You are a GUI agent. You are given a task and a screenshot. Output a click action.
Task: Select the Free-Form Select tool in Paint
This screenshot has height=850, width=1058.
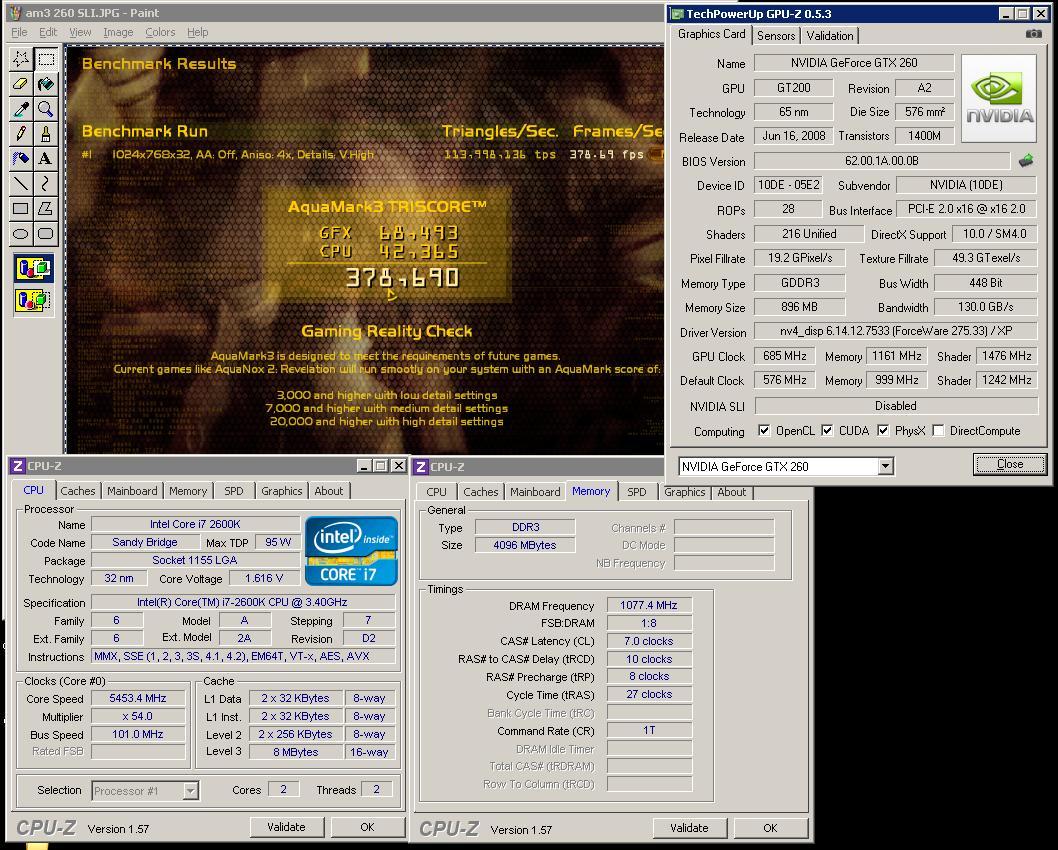[x=21, y=59]
